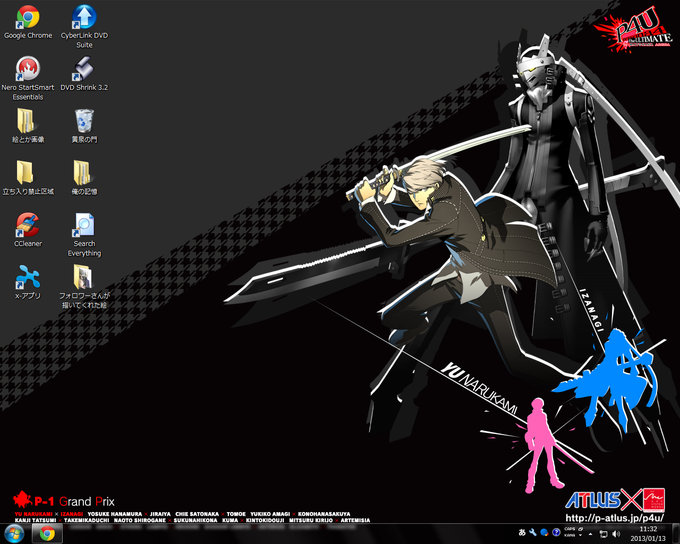Open the language bar options arrow
680x544 pixels.
click(x=581, y=535)
